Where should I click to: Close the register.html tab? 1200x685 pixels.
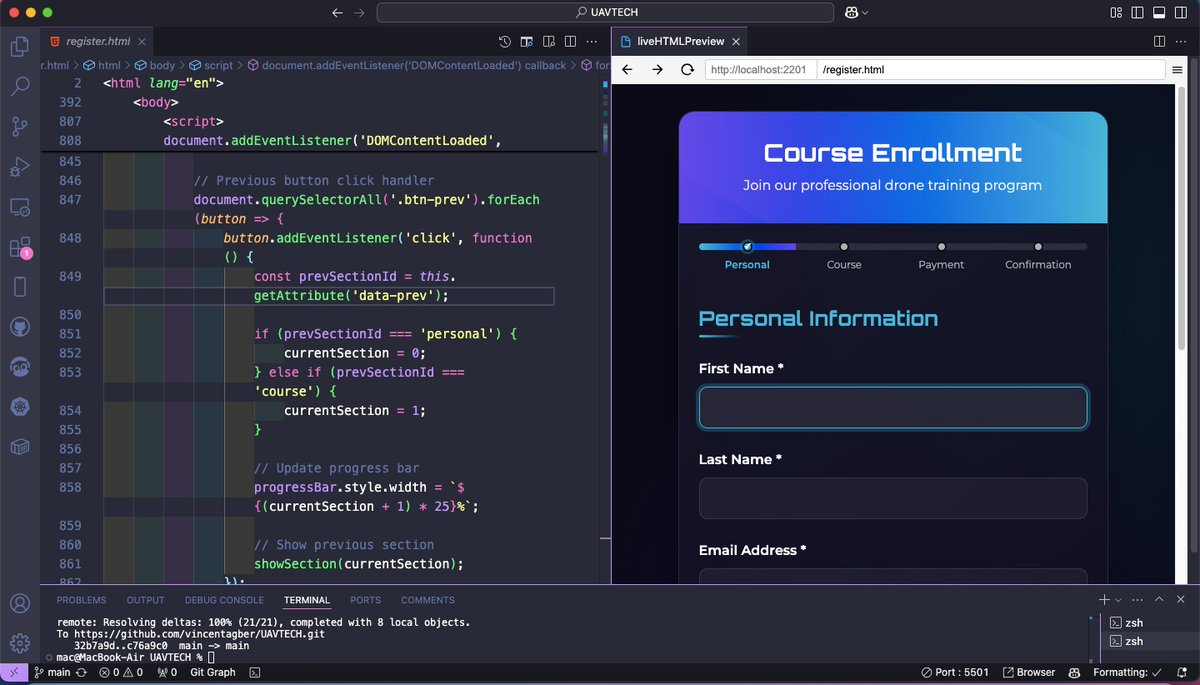coord(141,42)
